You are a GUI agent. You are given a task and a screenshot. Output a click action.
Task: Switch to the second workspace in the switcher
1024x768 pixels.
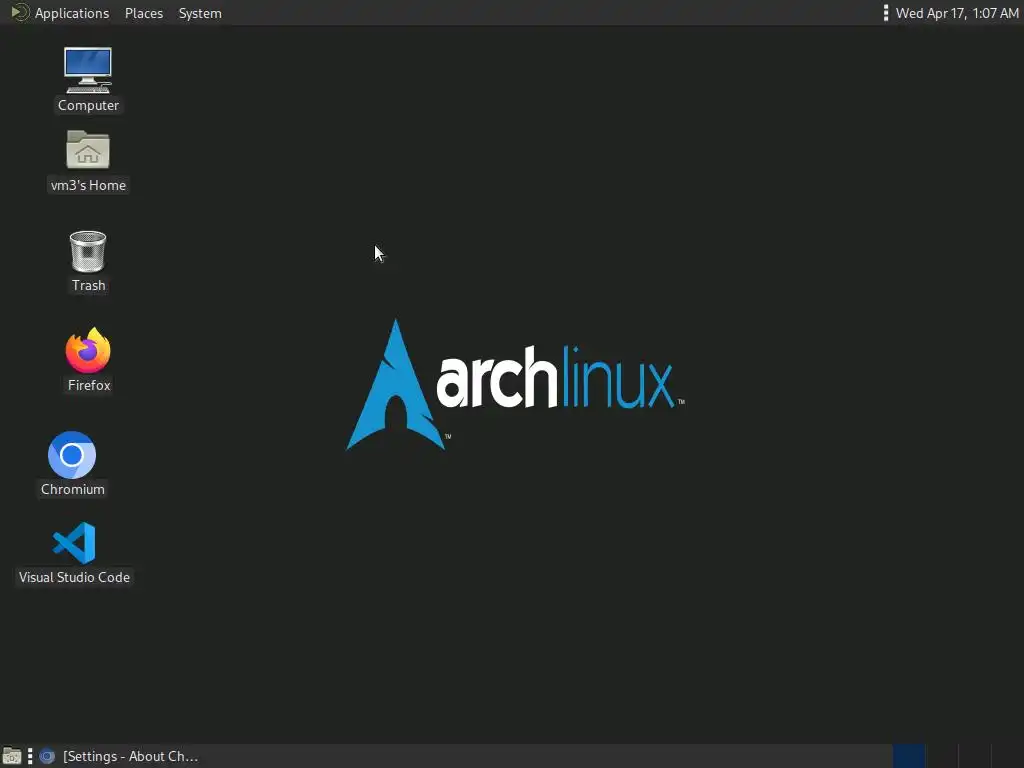click(x=942, y=756)
